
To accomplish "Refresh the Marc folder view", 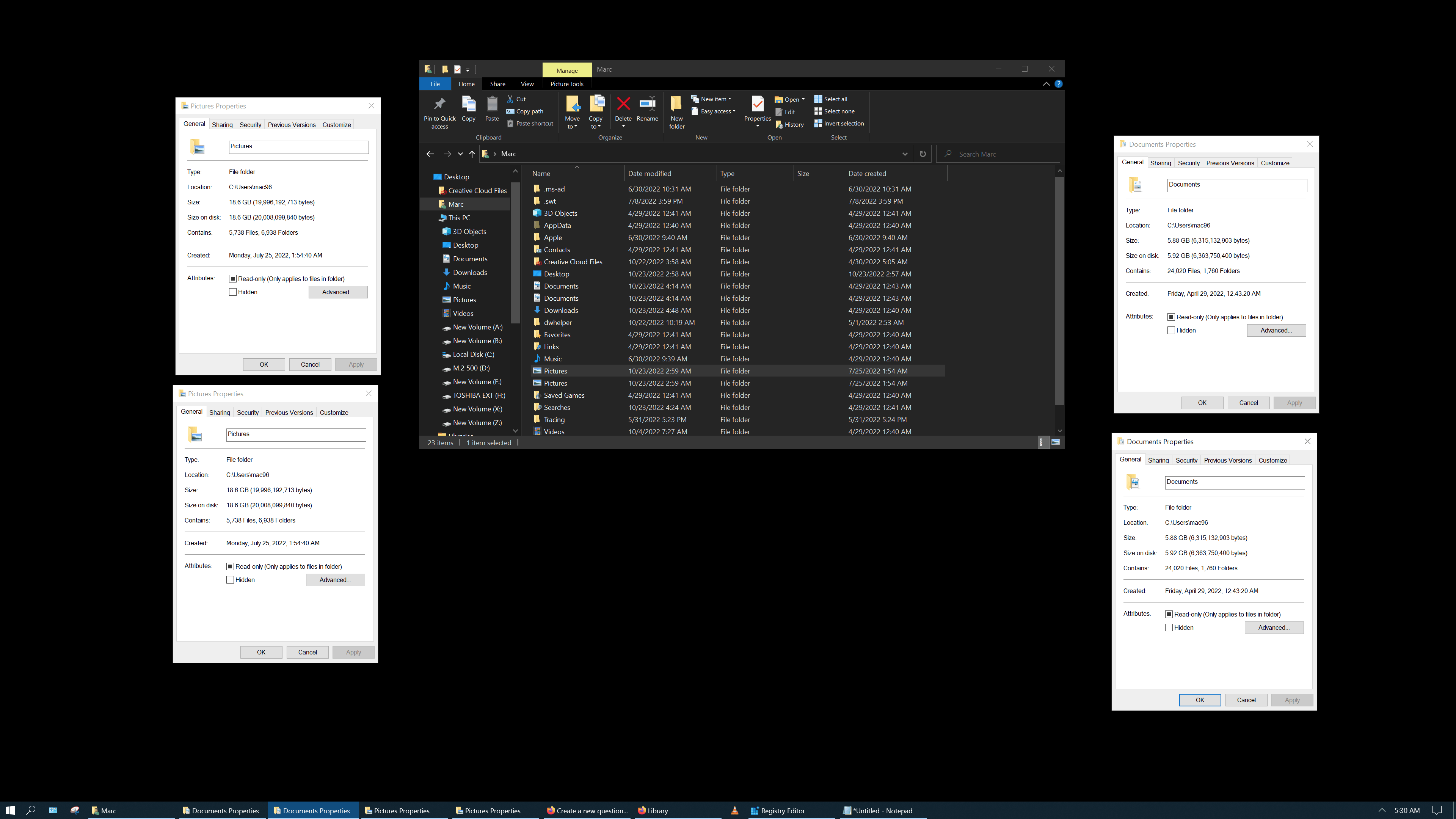I will pos(923,154).
